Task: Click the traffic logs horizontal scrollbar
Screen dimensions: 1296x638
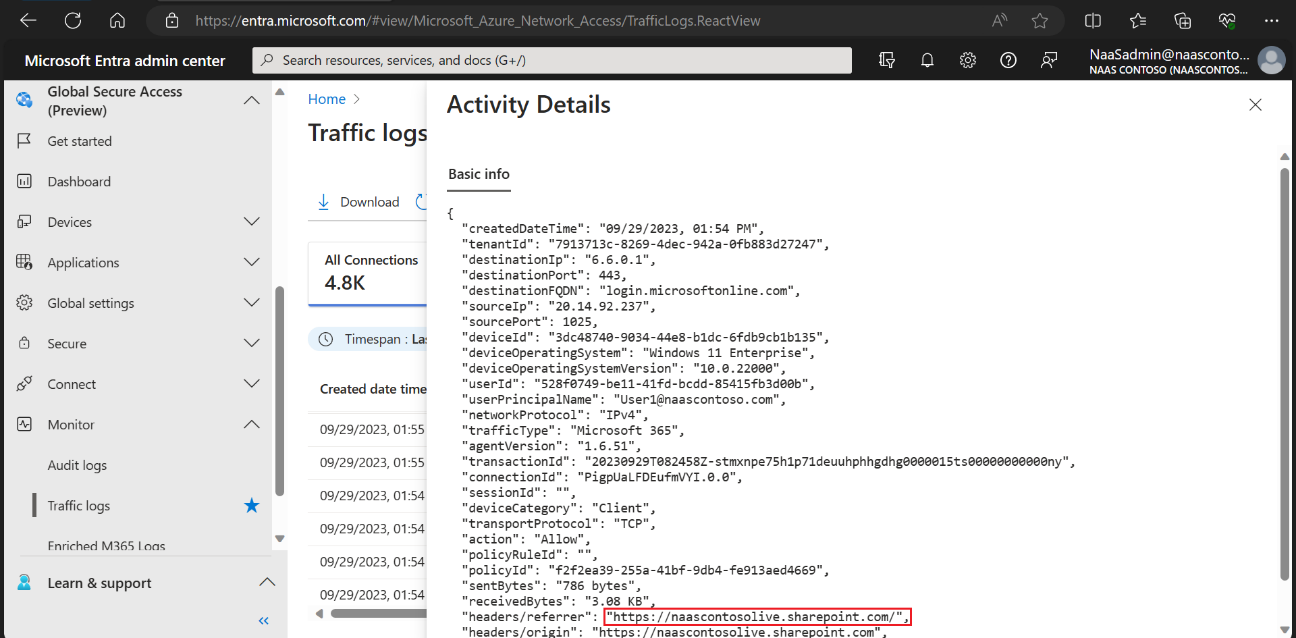Action: [379, 613]
